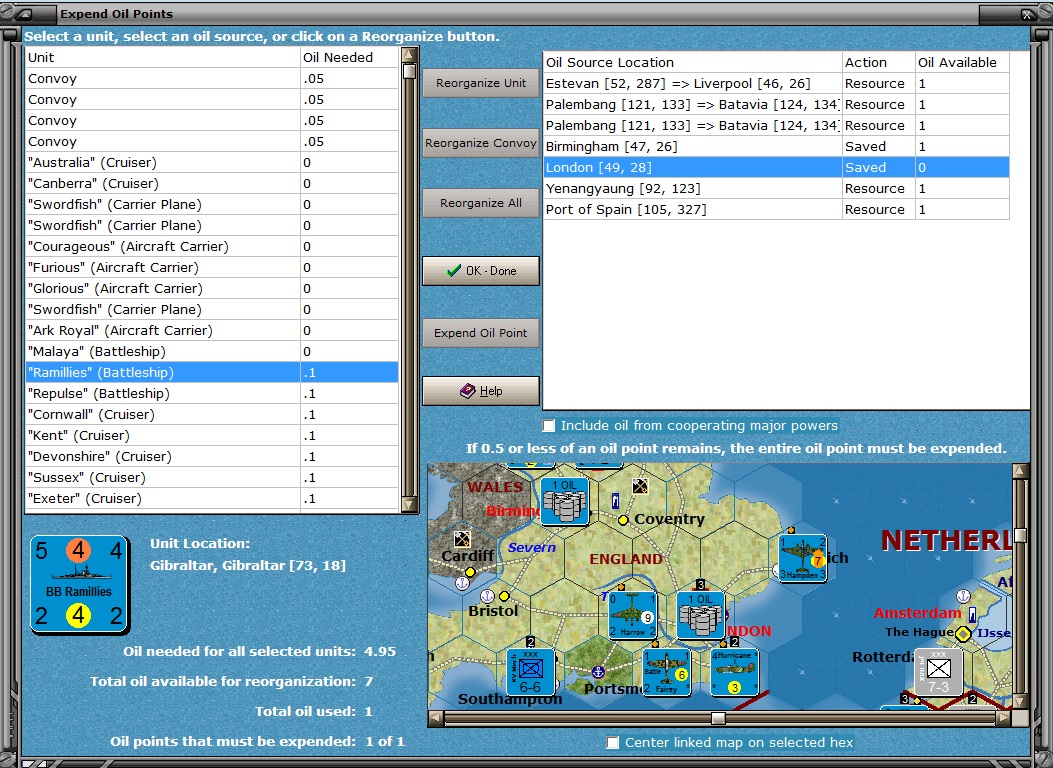Viewport: 1053px width, 768px height.
Task: Select the London oil counter on the map
Action: pos(700,615)
